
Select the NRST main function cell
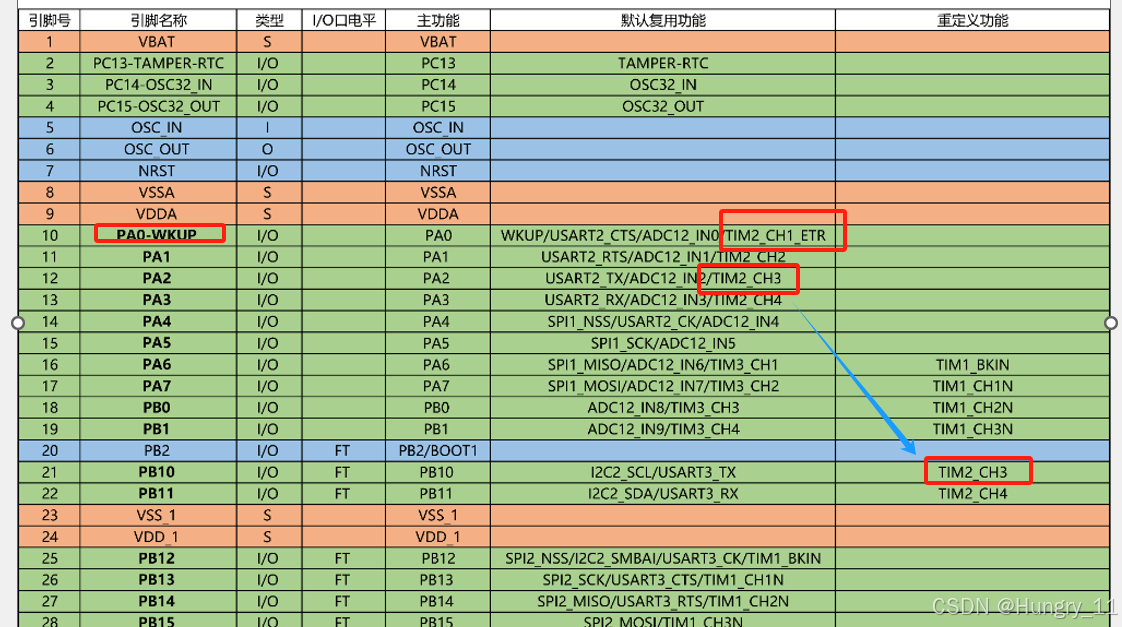[x=438, y=170]
